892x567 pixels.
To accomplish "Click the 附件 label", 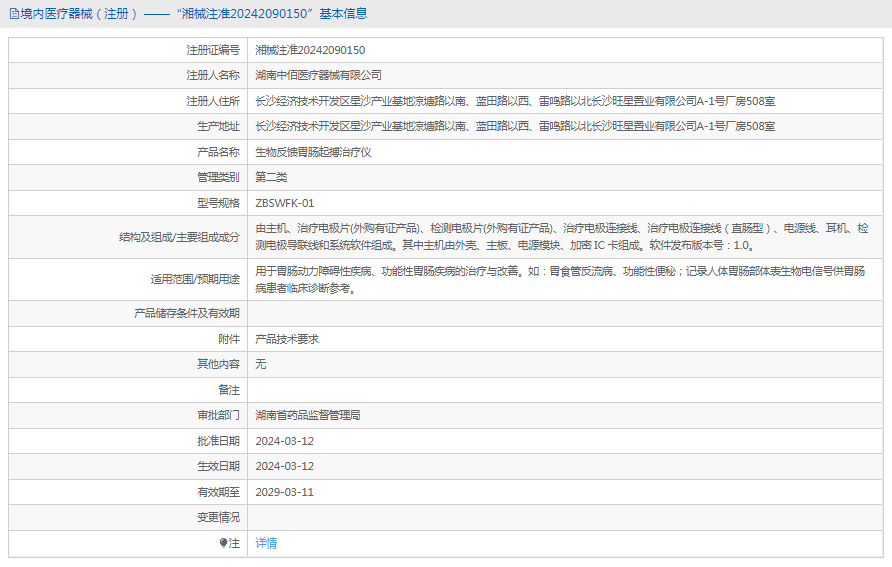I will (229, 339).
